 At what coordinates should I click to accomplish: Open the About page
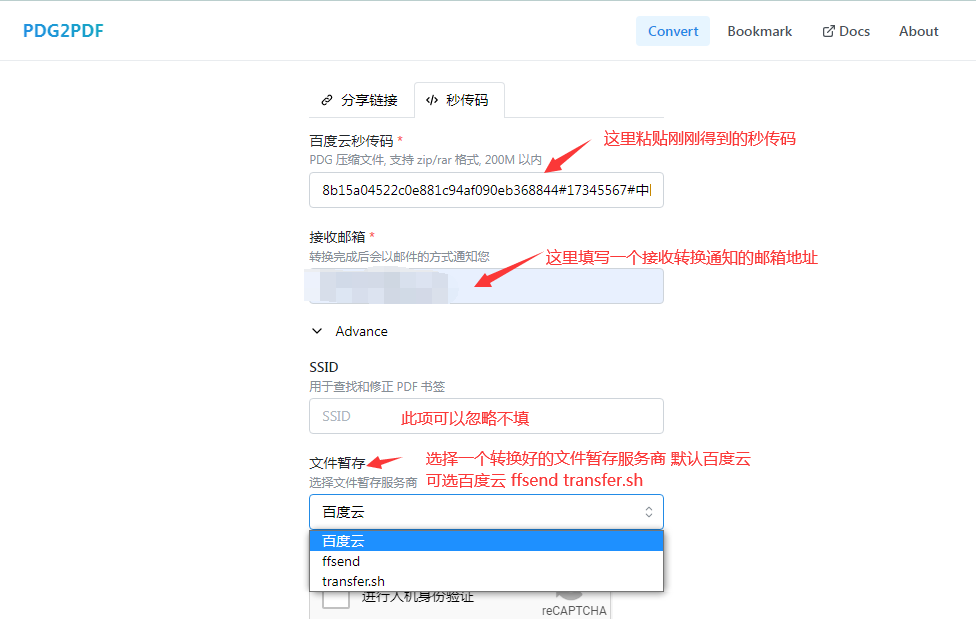click(918, 31)
